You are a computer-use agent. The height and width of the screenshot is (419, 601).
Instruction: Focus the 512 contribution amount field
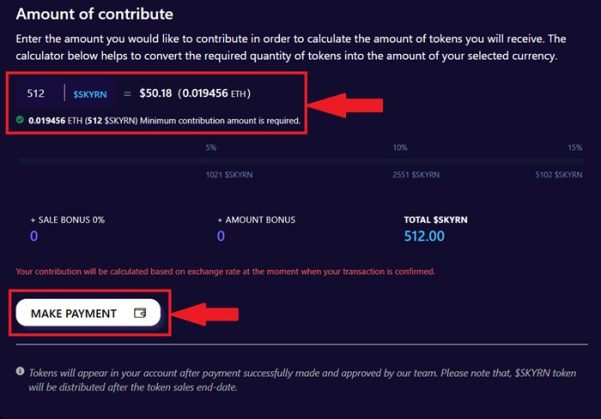[x=37, y=94]
